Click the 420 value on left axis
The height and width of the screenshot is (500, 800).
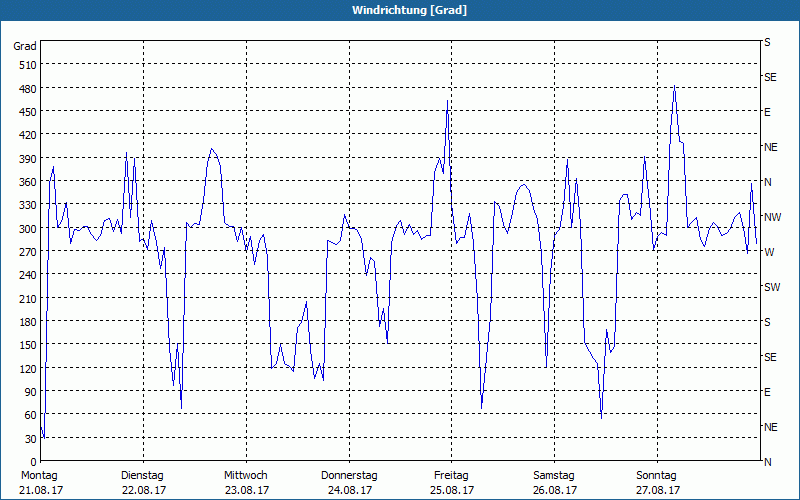pyautogui.click(x=28, y=135)
